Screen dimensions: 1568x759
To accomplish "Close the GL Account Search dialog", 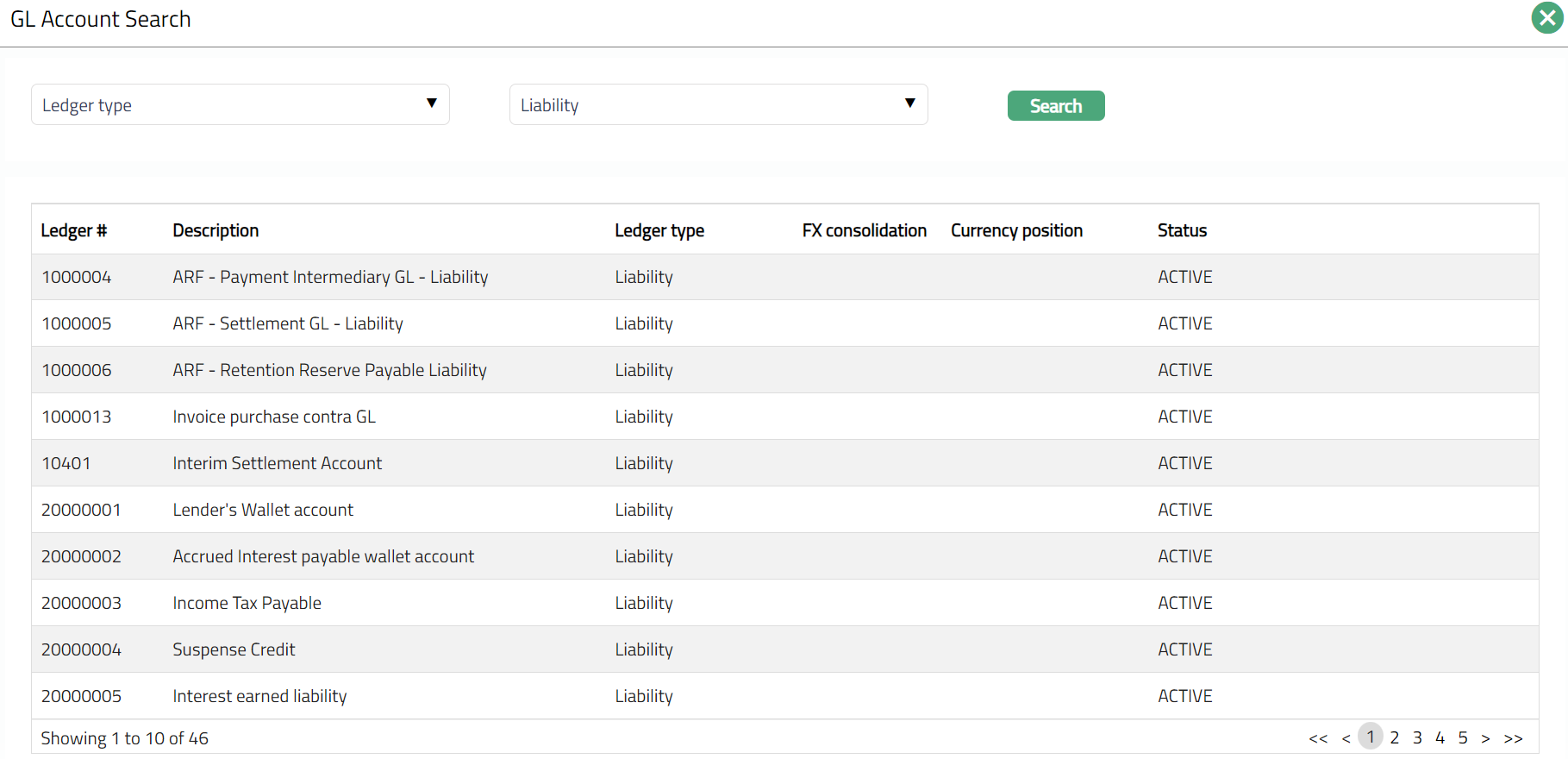I will click(x=1546, y=18).
